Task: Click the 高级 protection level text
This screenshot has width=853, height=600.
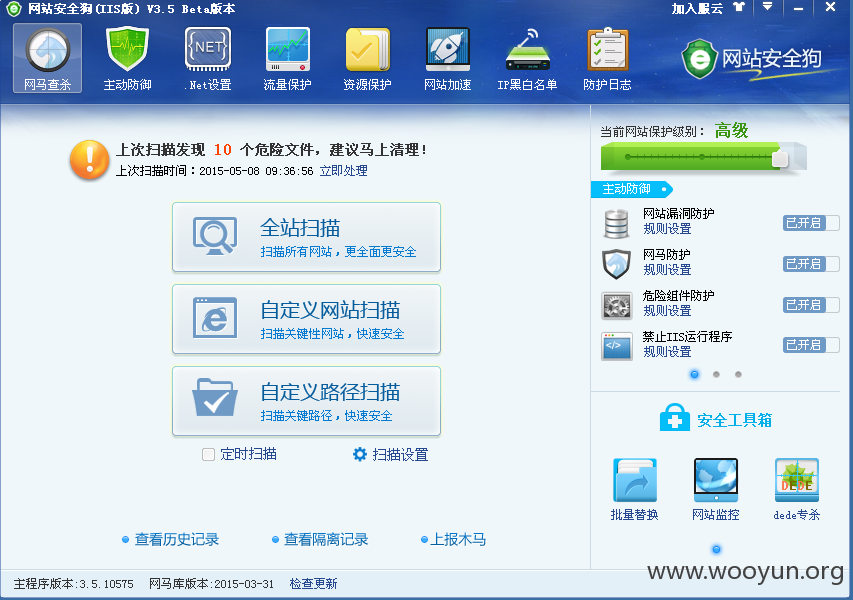Action: 731,131
